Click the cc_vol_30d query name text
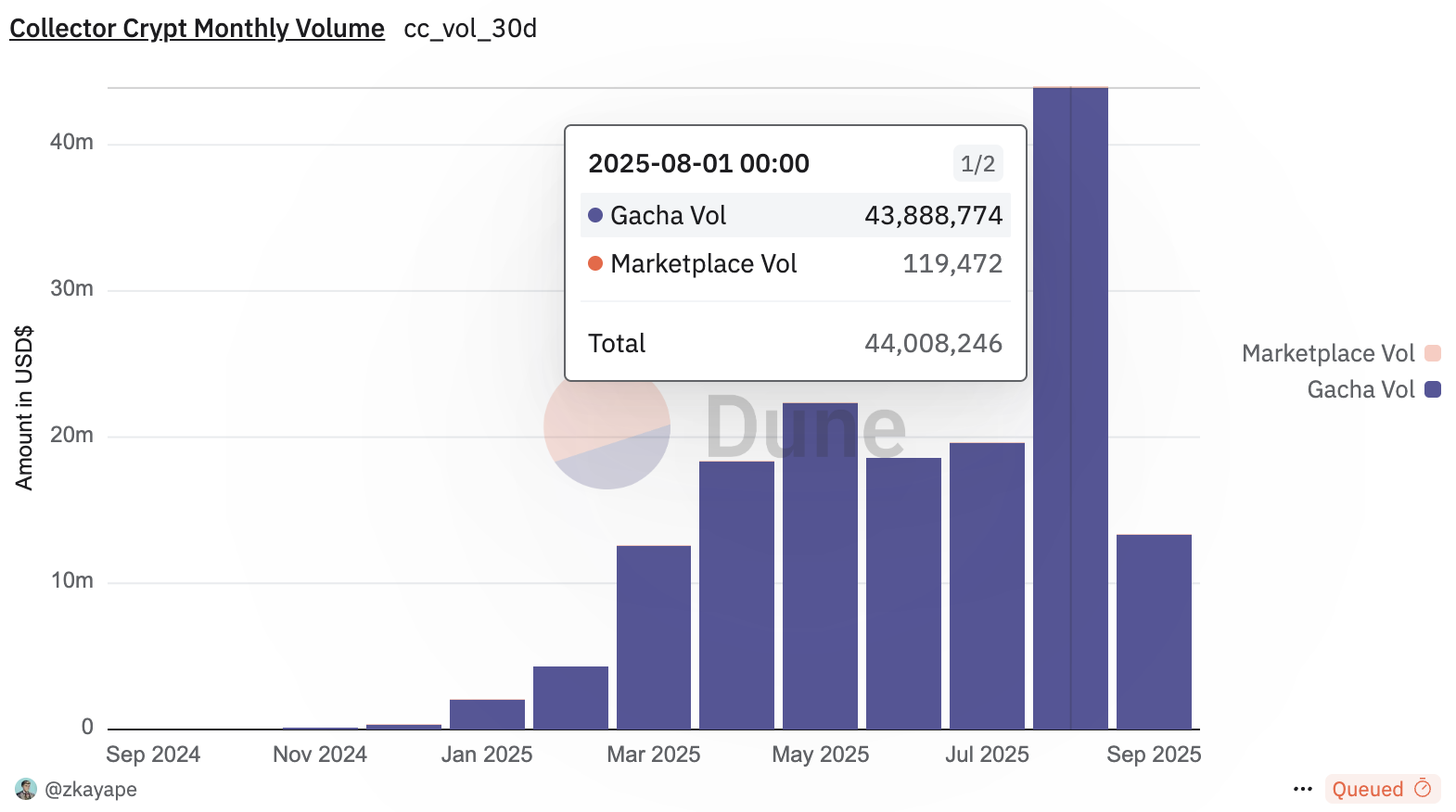 (470, 29)
